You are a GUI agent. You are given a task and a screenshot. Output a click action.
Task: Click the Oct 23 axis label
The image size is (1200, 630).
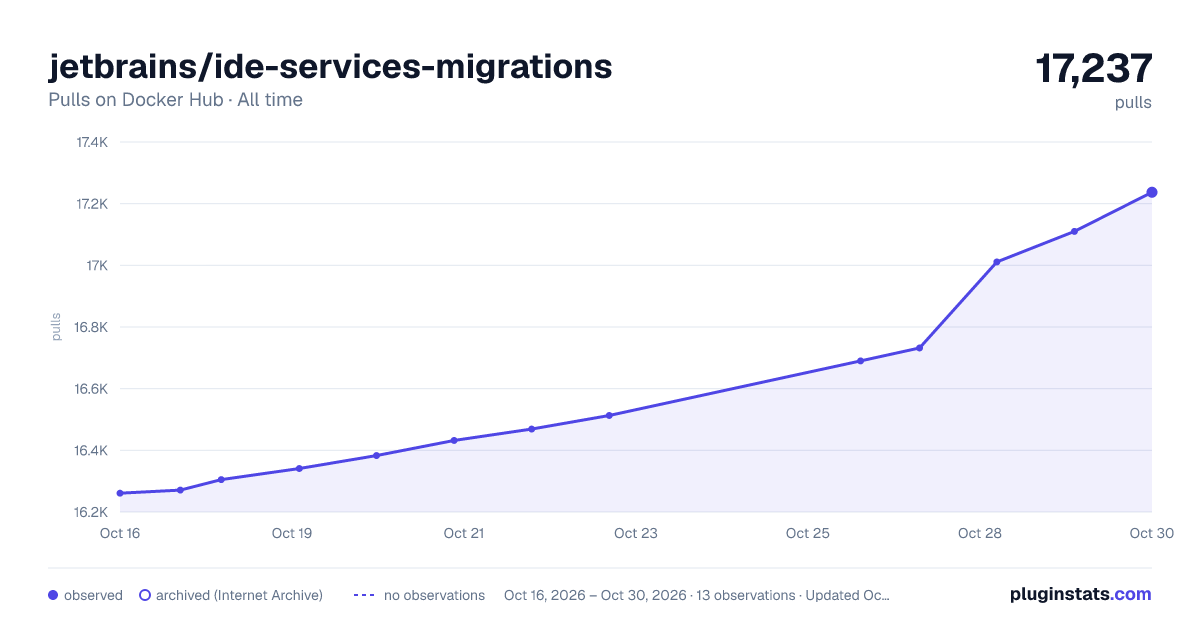tap(636, 533)
